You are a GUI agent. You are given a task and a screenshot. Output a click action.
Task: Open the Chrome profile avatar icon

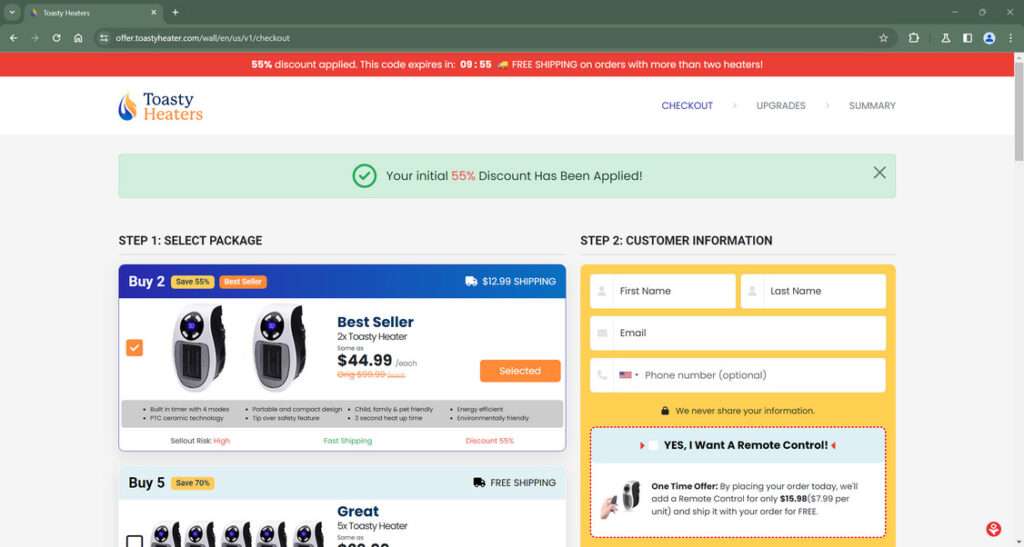pyautogui.click(x=989, y=38)
